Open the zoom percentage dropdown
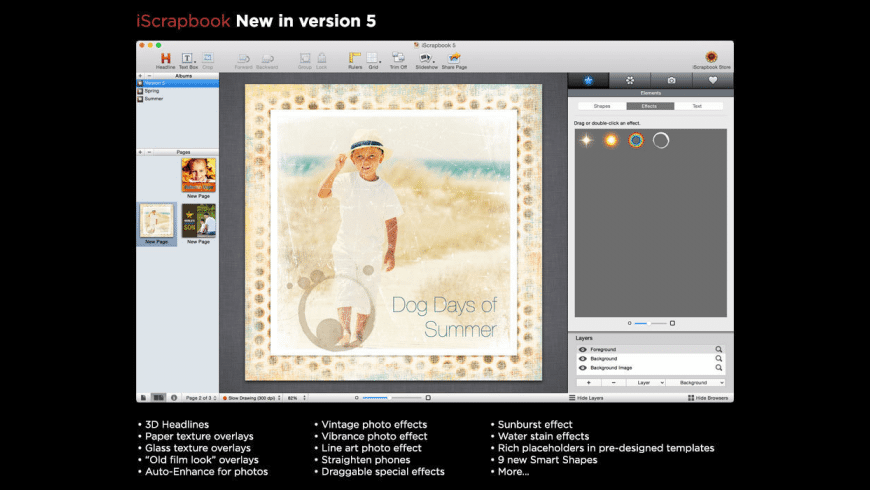Image resolution: width=870 pixels, height=490 pixels. 296,398
